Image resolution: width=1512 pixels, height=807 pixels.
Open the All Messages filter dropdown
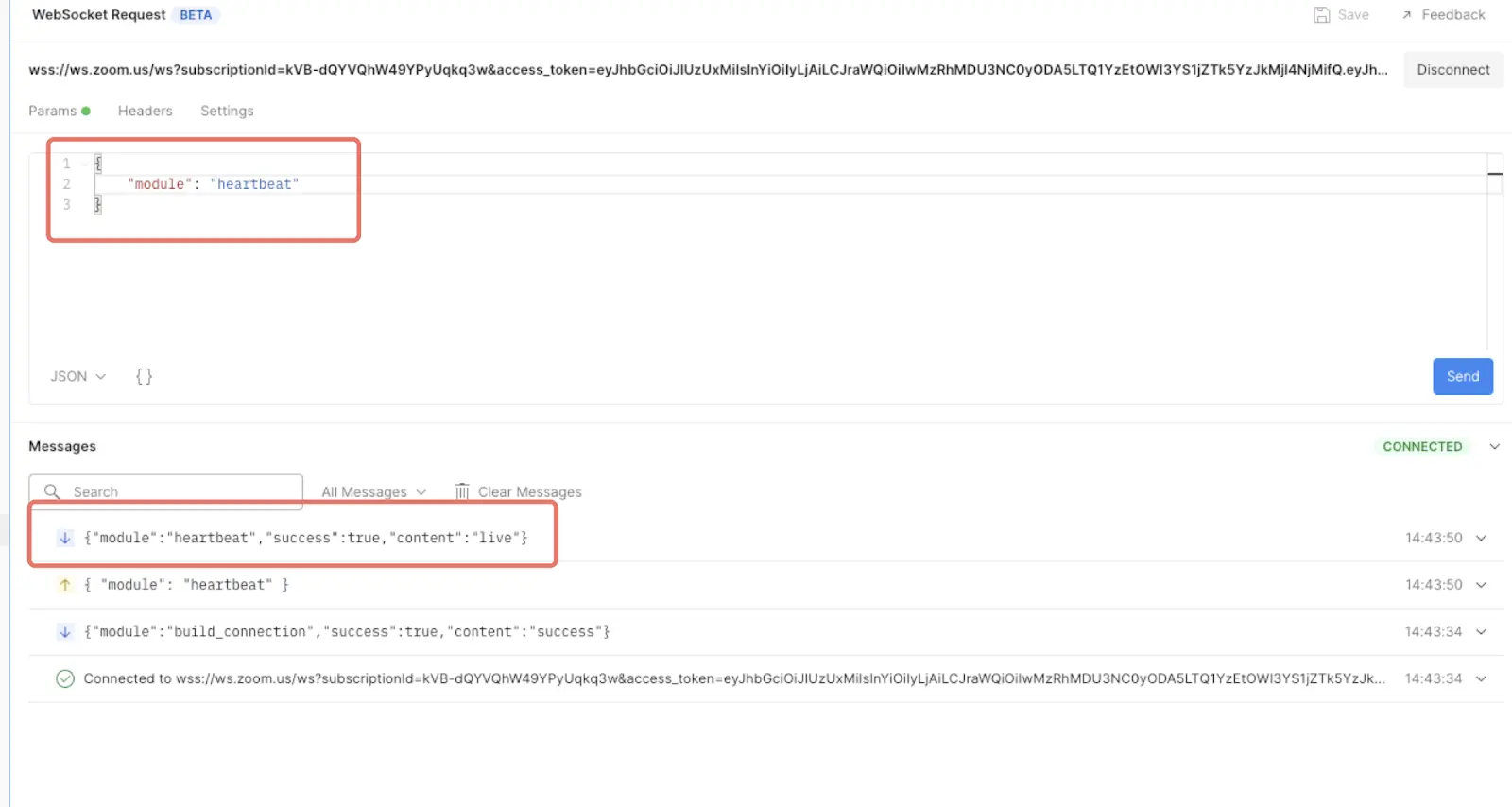pyautogui.click(x=373, y=491)
